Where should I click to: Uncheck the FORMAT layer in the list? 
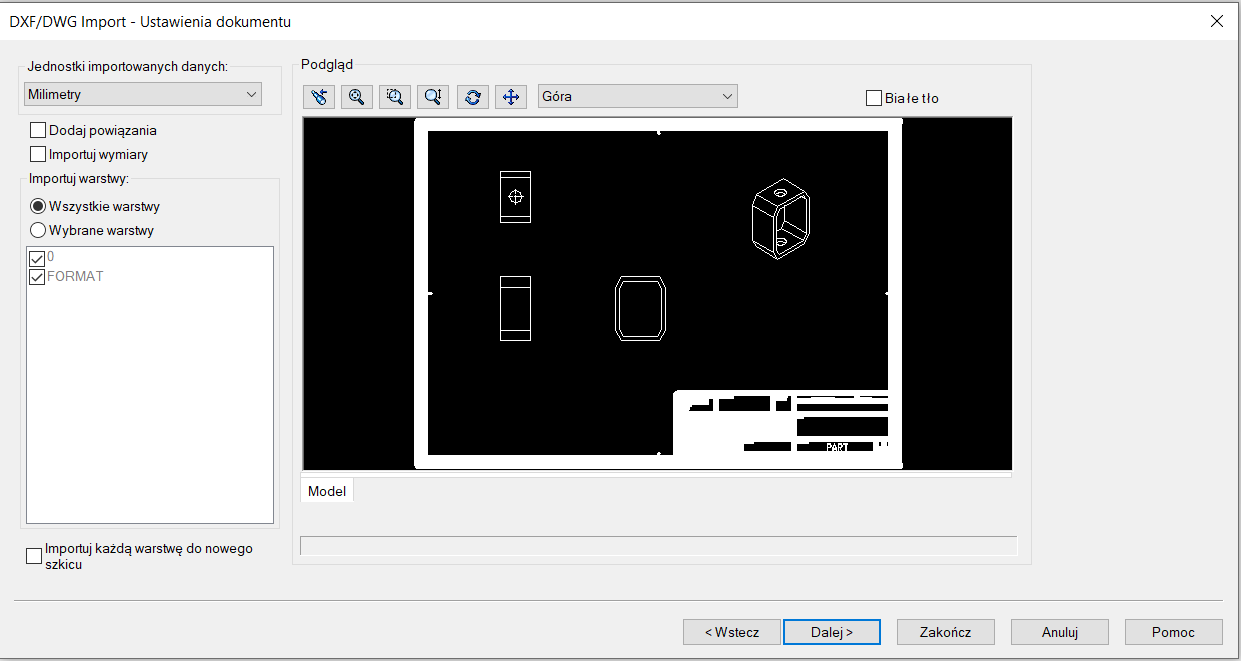(x=38, y=277)
